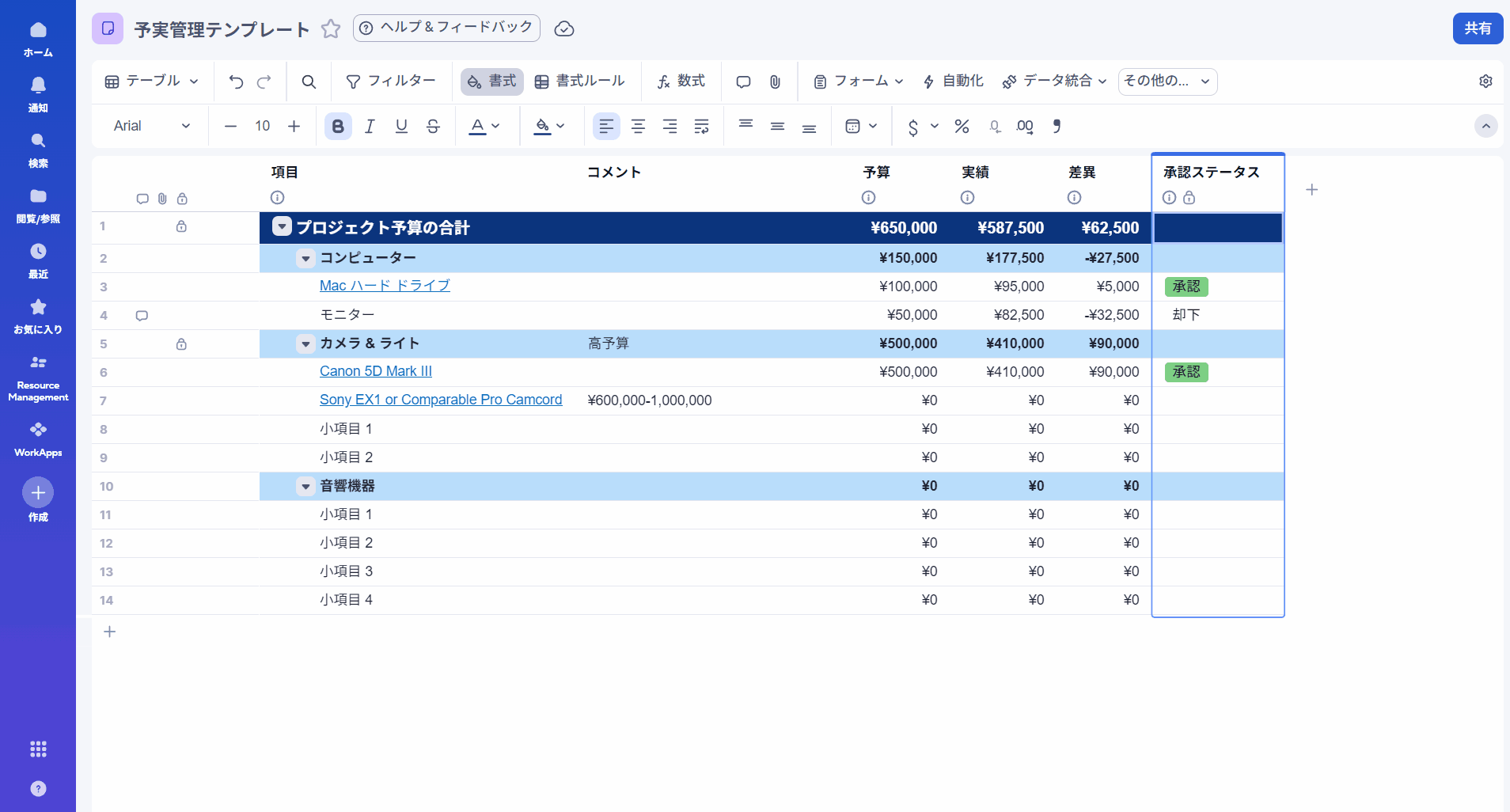Toggle the 書式 format toolbar button
1510x812 pixels.
[x=491, y=82]
